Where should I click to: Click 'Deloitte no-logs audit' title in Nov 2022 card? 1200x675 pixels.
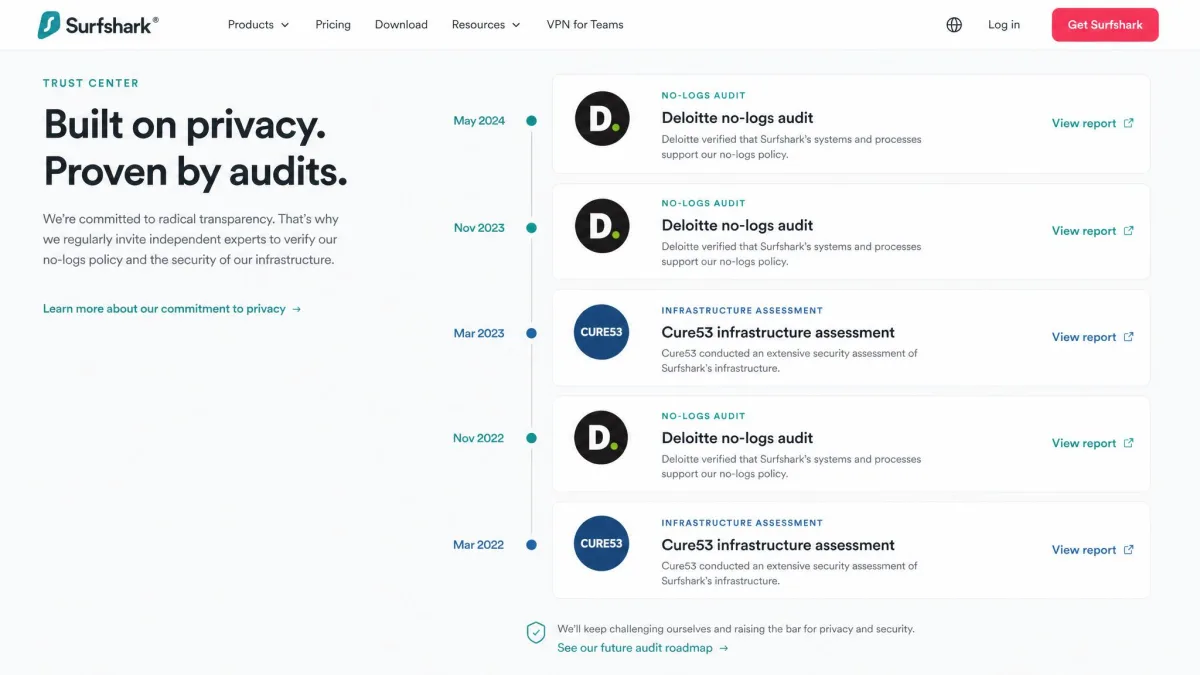(737, 438)
